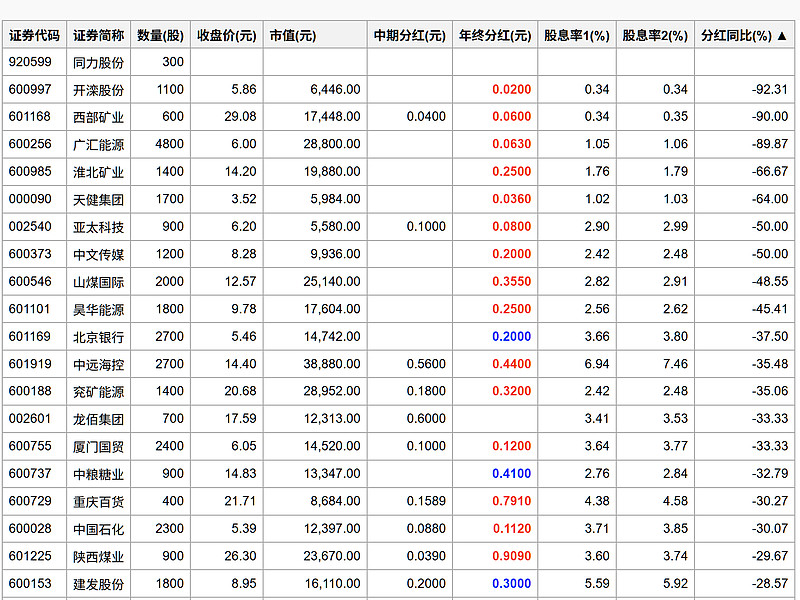Click 建发股份 stock name
Image resolution: width=800 pixels, height=600 pixels.
[x=98, y=584]
